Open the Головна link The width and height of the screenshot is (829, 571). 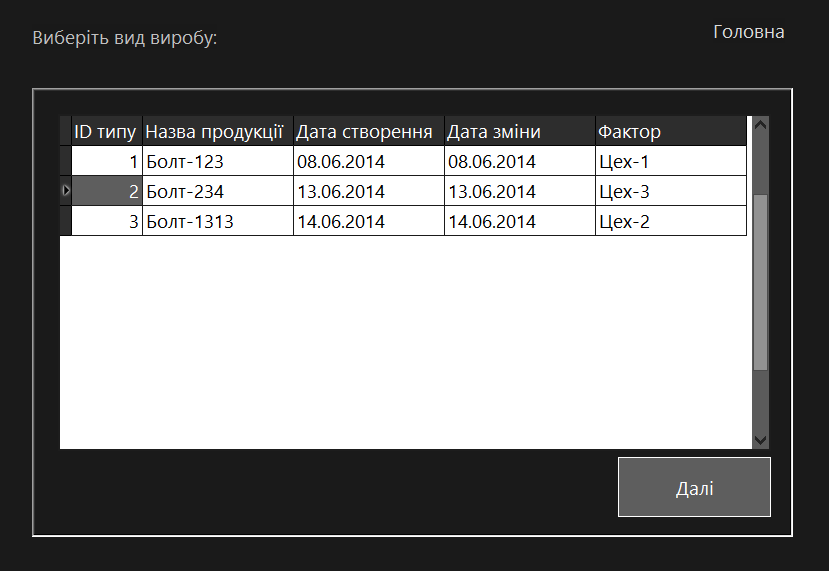[749, 32]
